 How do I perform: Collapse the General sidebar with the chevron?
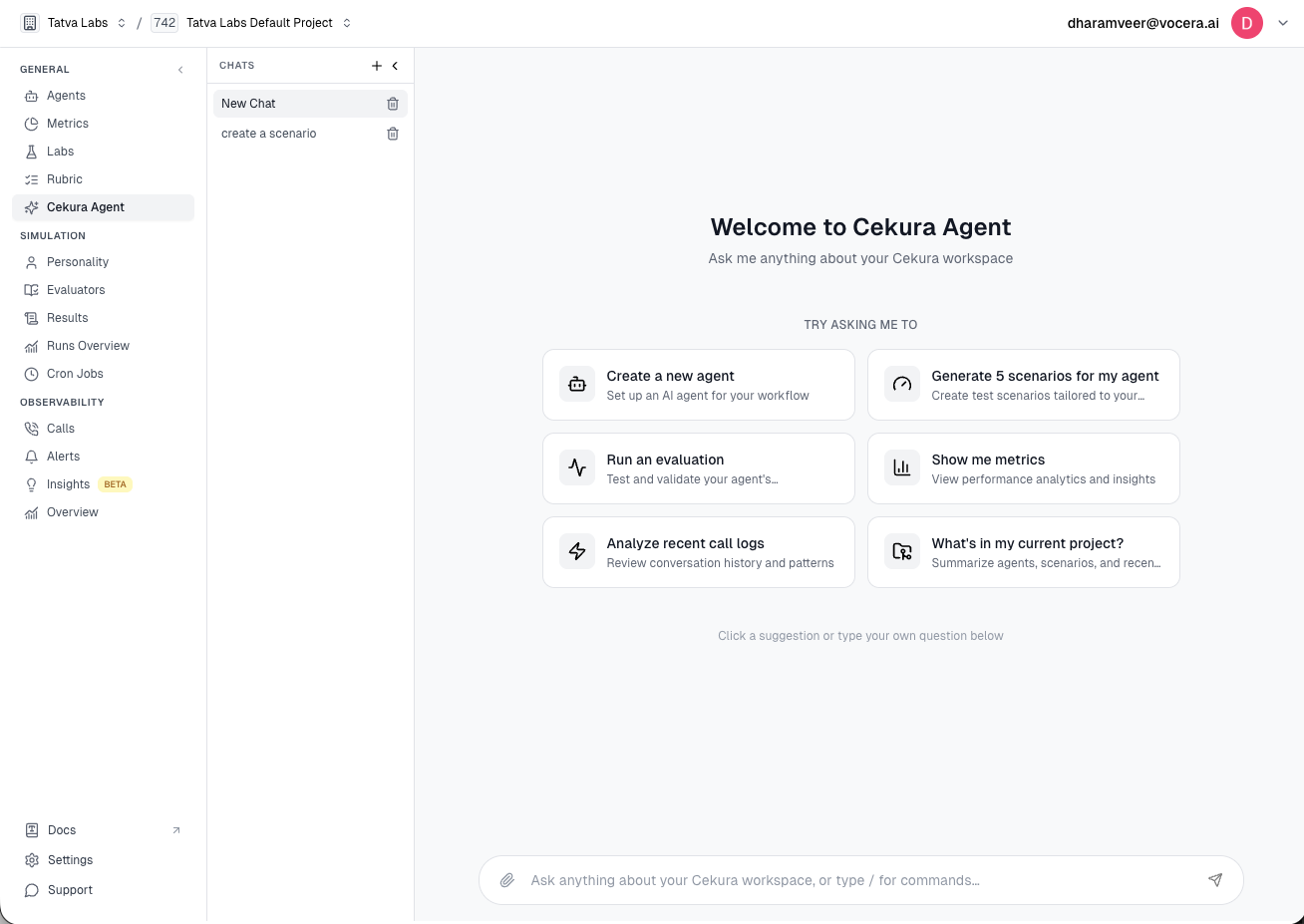tap(180, 70)
